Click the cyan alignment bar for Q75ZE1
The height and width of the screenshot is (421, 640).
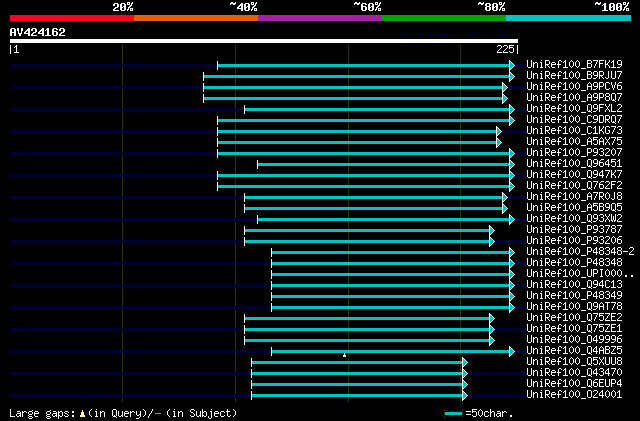point(369,330)
